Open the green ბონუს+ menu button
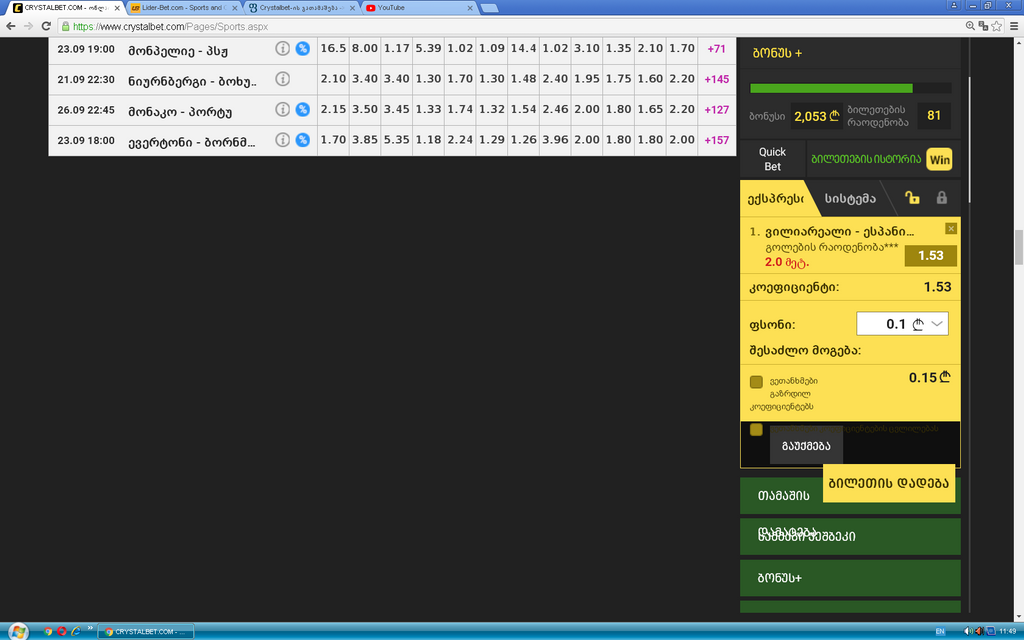1024x640 pixels. [850, 578]
